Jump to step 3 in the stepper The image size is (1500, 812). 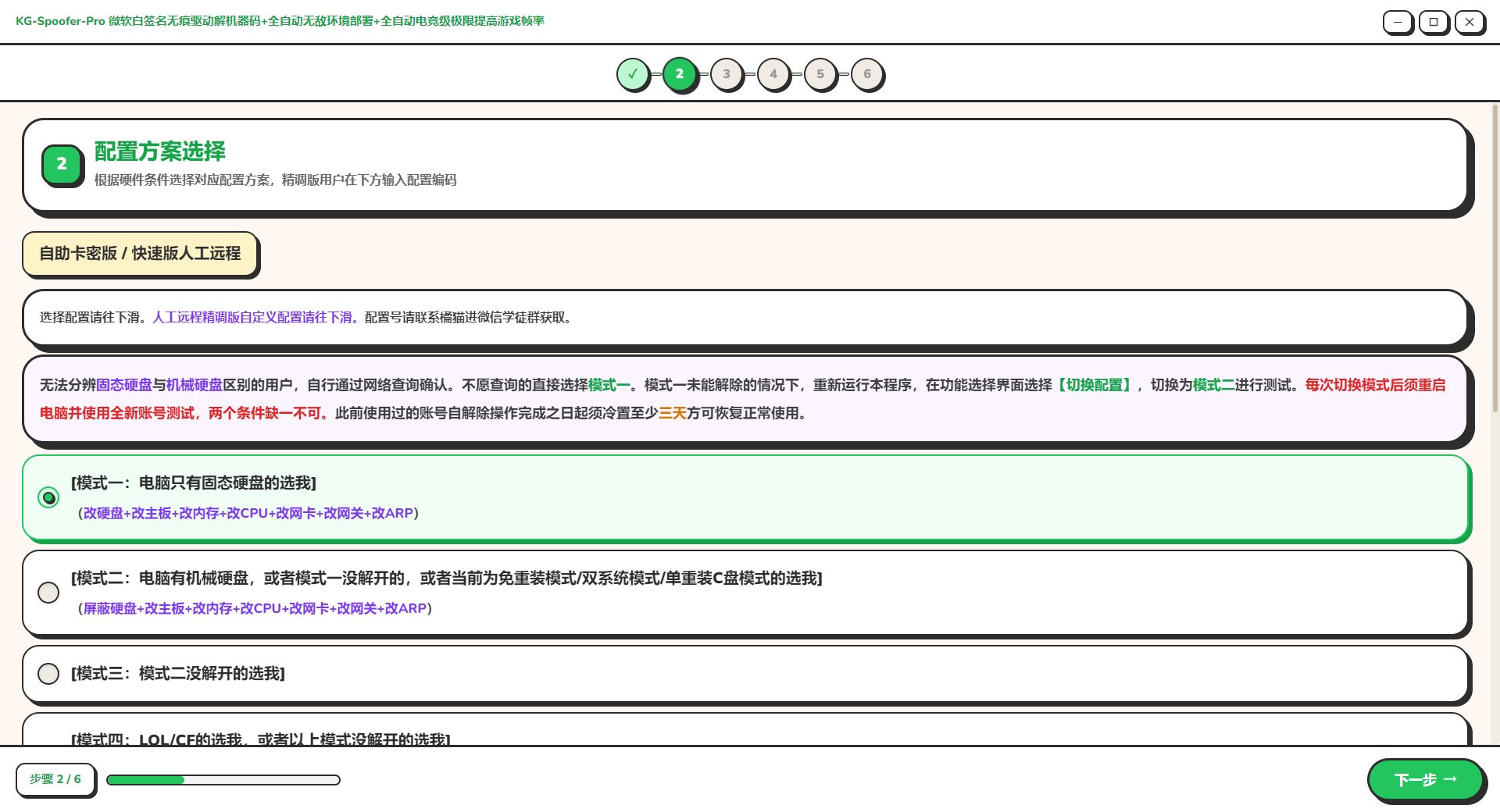coord(727,74)
